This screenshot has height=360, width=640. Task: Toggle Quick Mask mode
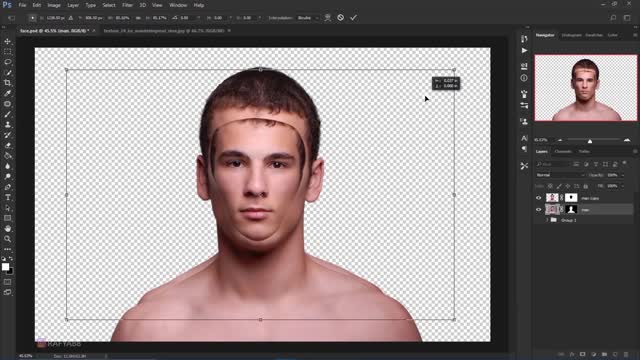[7, 282]
